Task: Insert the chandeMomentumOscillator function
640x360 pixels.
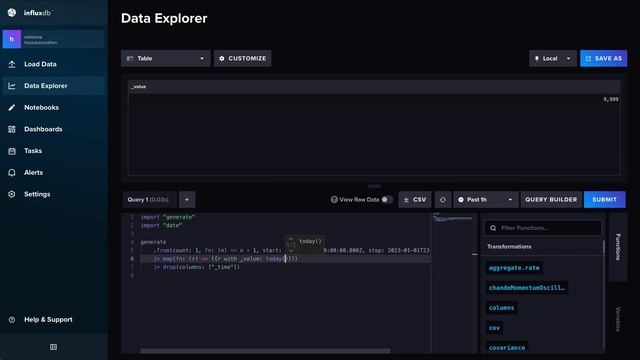Action: [527, 288]
